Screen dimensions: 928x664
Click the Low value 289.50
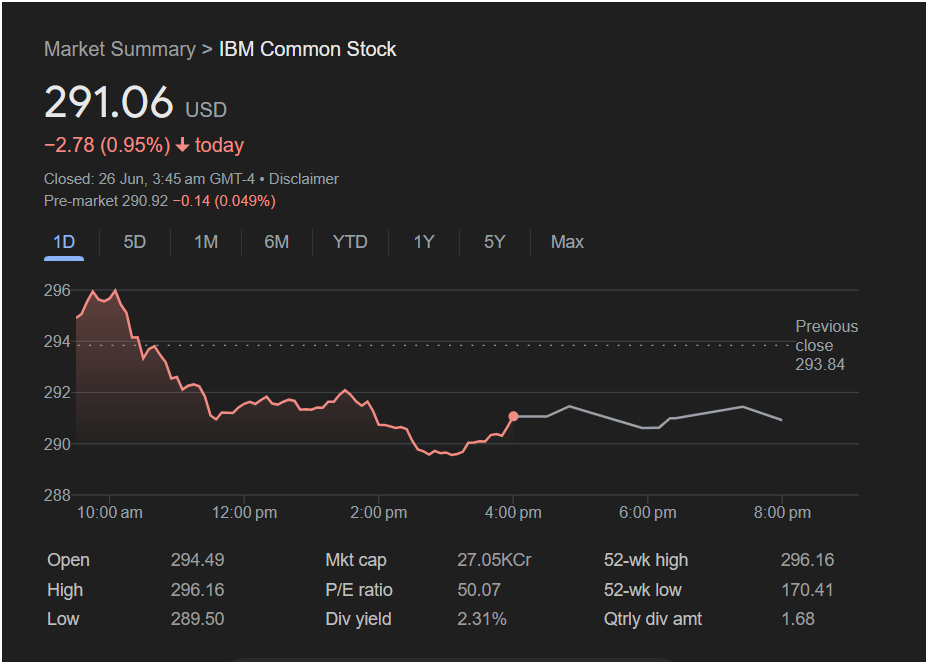[x=198, y=619]
